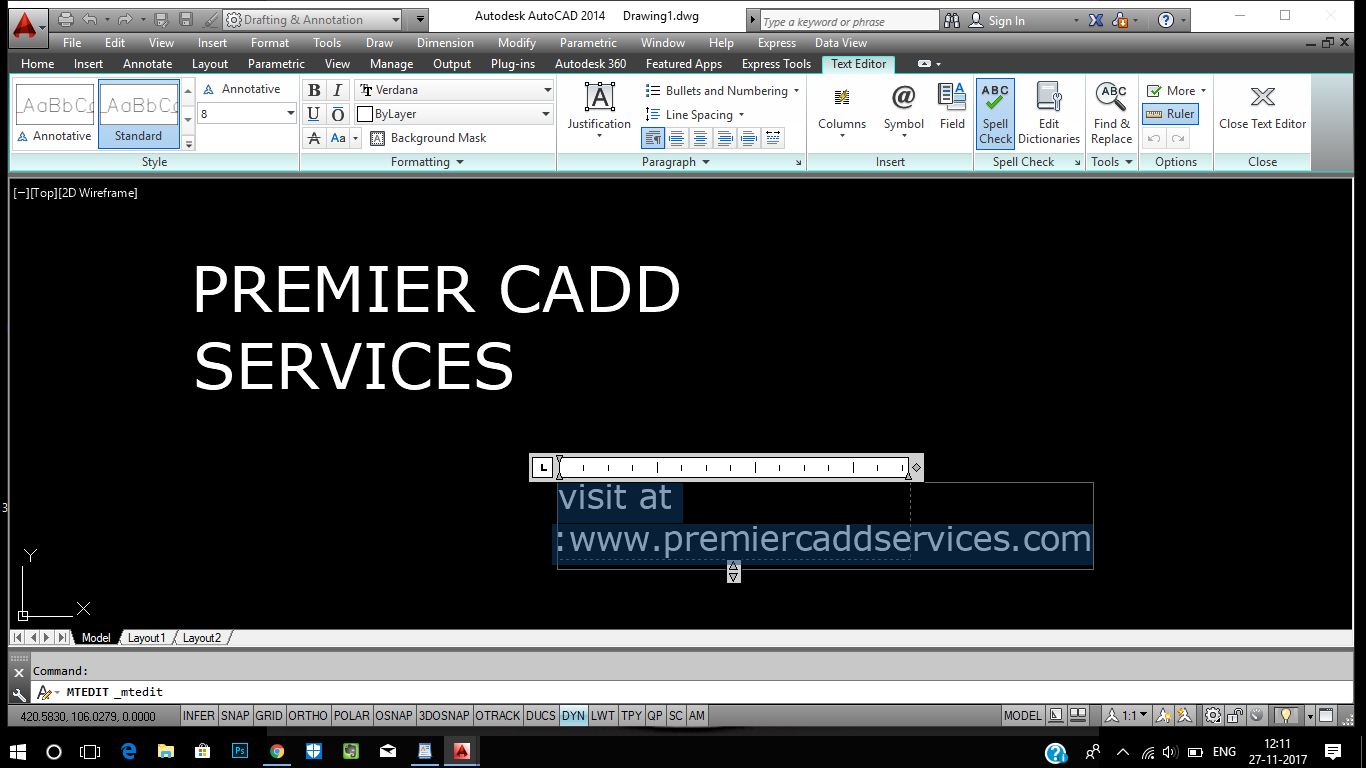
Task: Open Find & Replace
Action: tap(1111, 114)
